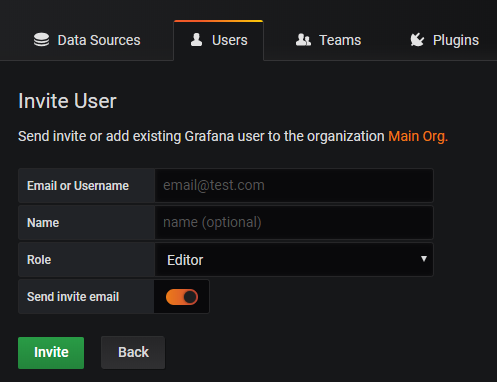The image size is (497, 382).
Task: Focus the Email or Username input field
Action: 294,185
